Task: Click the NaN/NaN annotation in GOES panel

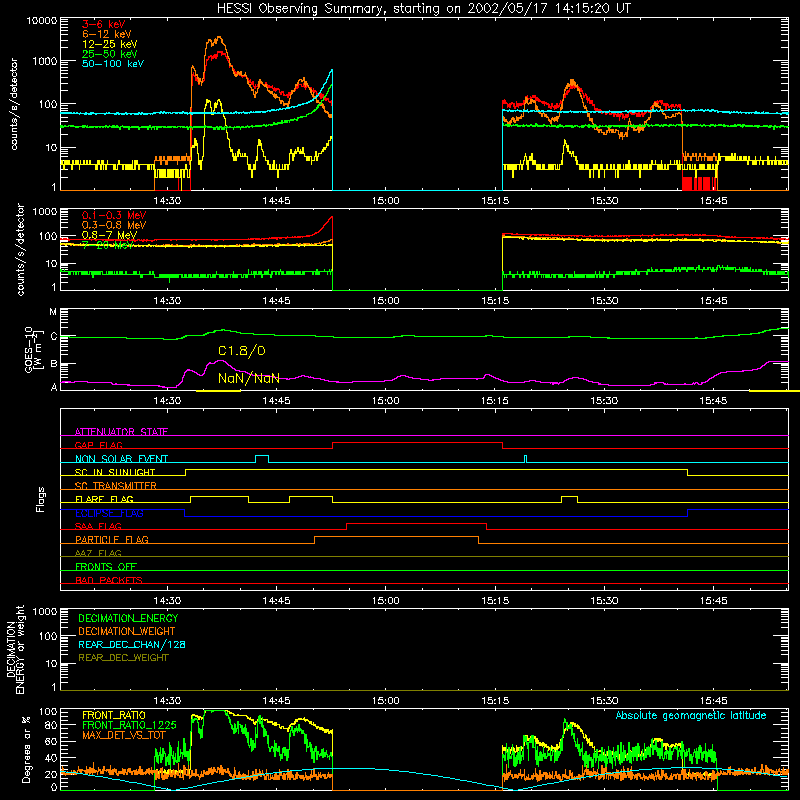Action: tap(249, 378)
